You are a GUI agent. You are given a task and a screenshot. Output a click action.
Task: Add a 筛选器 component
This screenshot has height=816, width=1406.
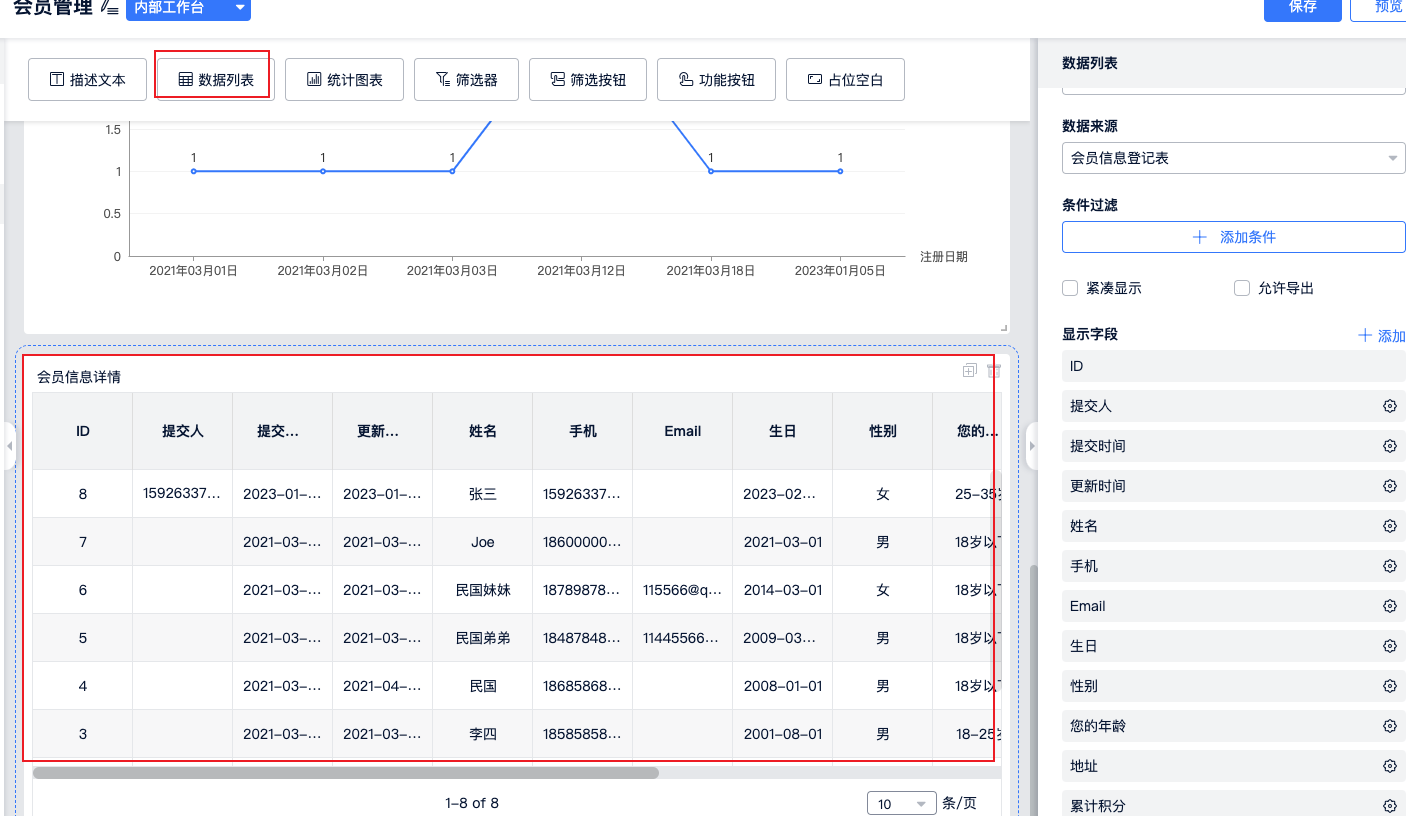pyautogui.click(x=466, y=80)
